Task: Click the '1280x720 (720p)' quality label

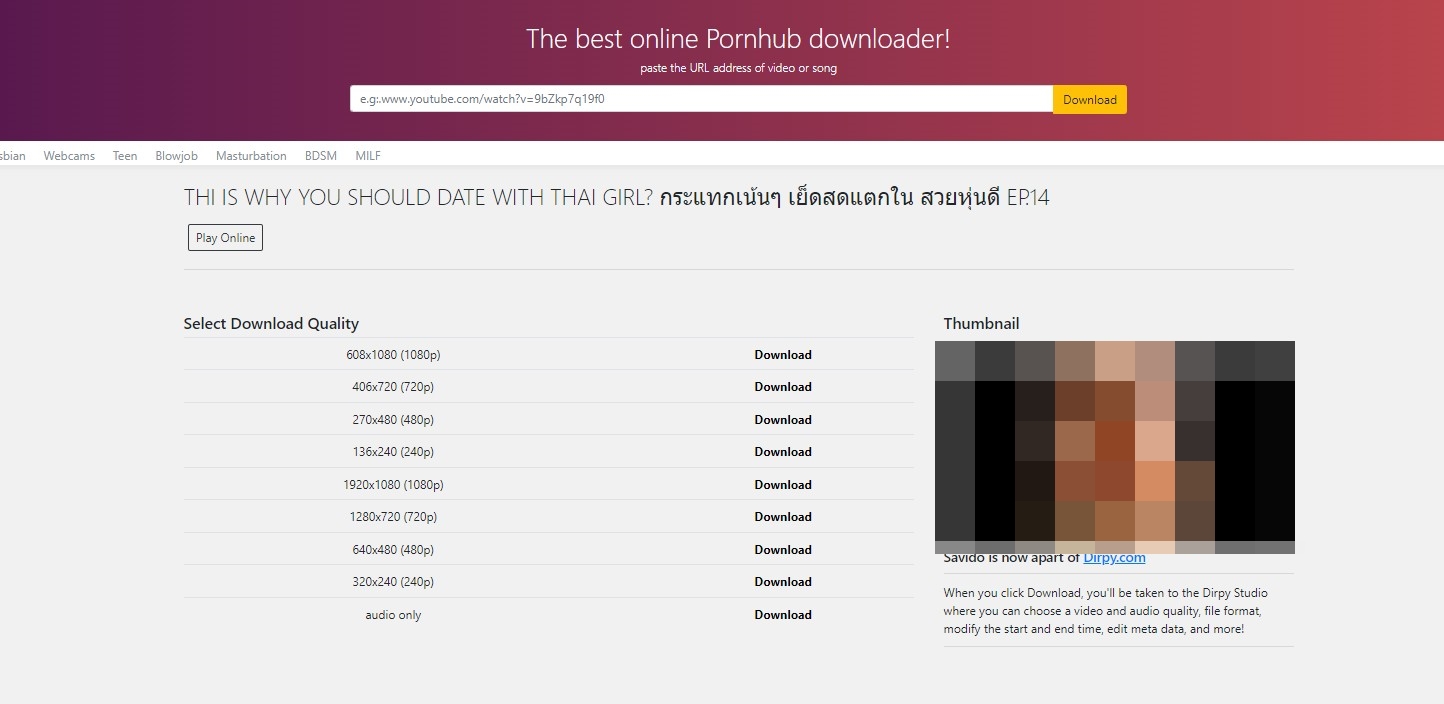Action: (x=393, y=517)
